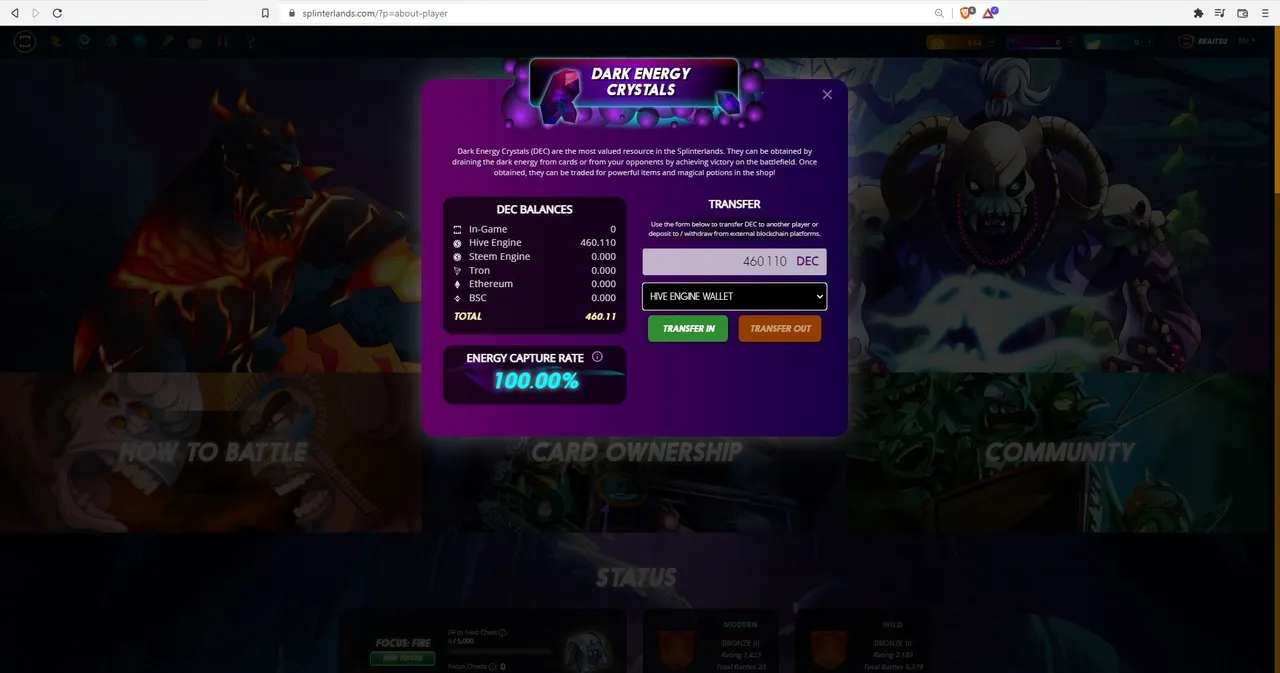1280x673 pixels.
Task: Select the Hive Engine balance value 460.110
Action: point(598,243)
